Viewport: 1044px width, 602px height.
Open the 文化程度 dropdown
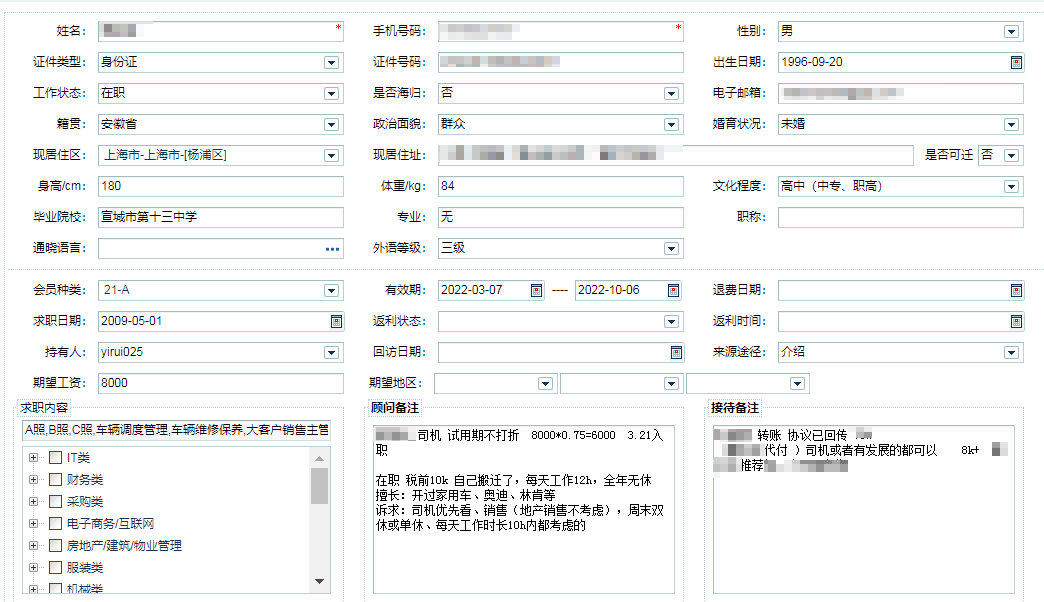coord(1011,186)
